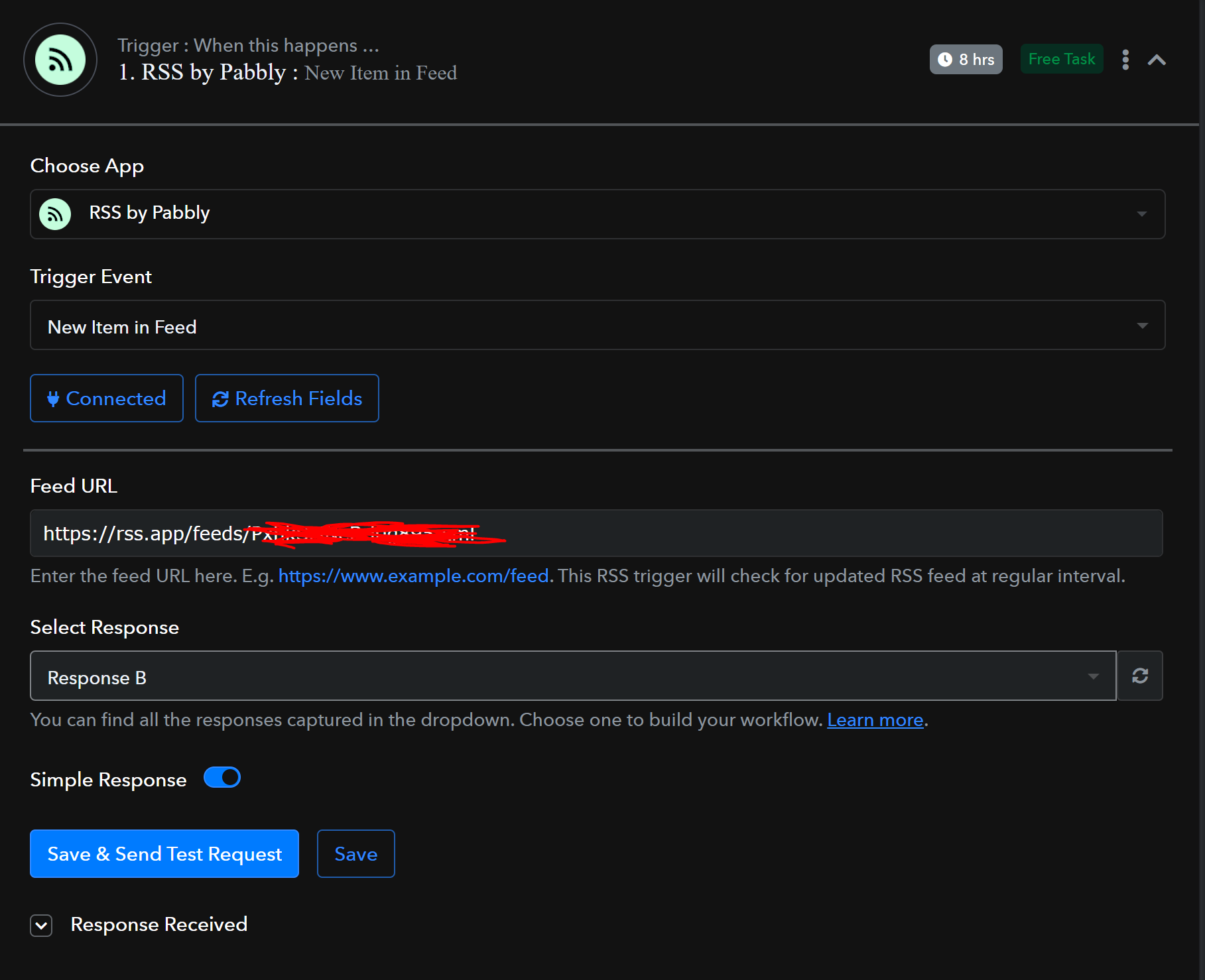Refresh the response list with the reload icon

click(1140, 676)
